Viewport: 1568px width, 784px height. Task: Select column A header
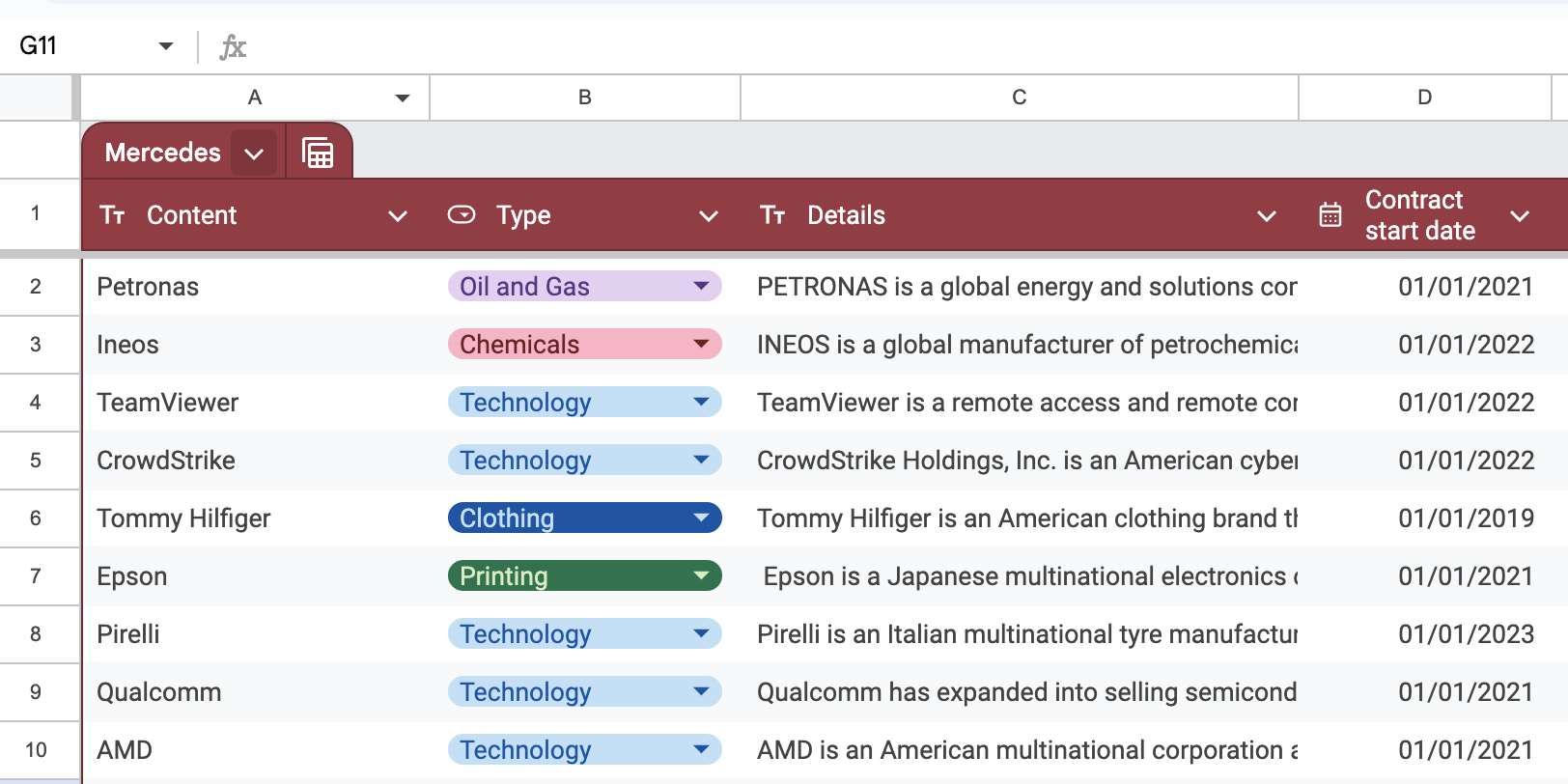[255, 98]
